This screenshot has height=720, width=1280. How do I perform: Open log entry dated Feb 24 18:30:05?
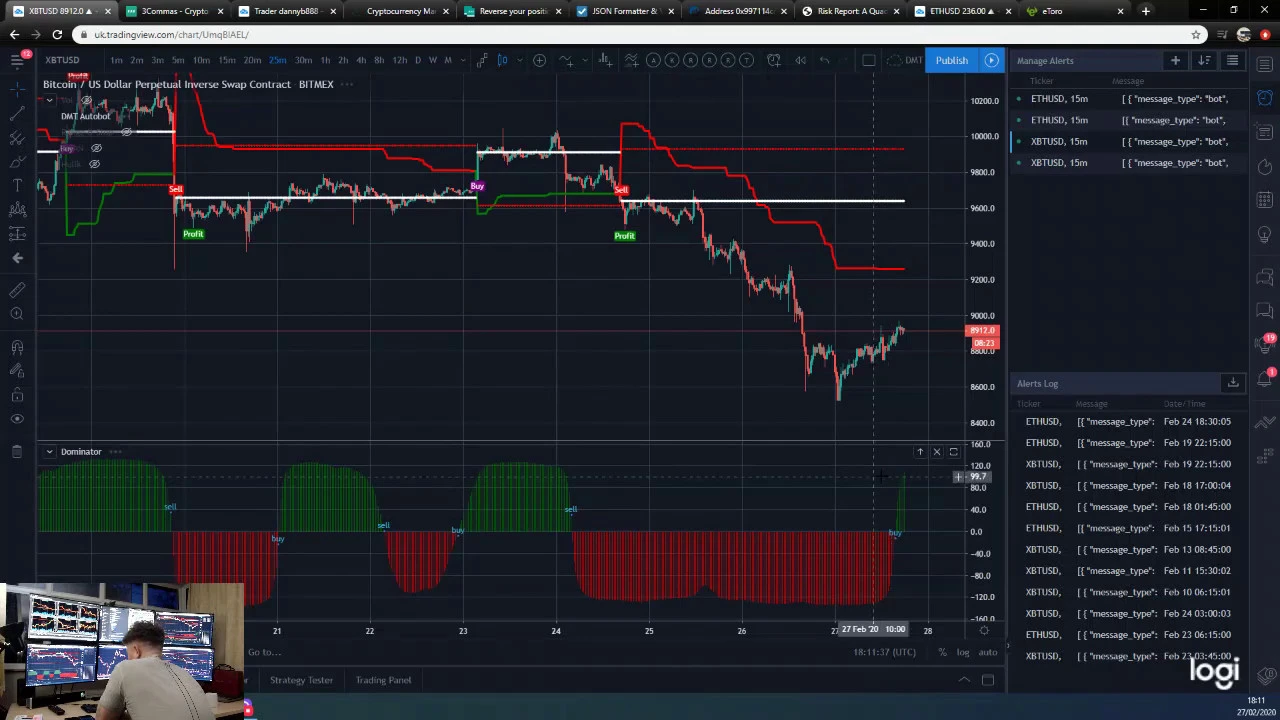coord(1127,421)
